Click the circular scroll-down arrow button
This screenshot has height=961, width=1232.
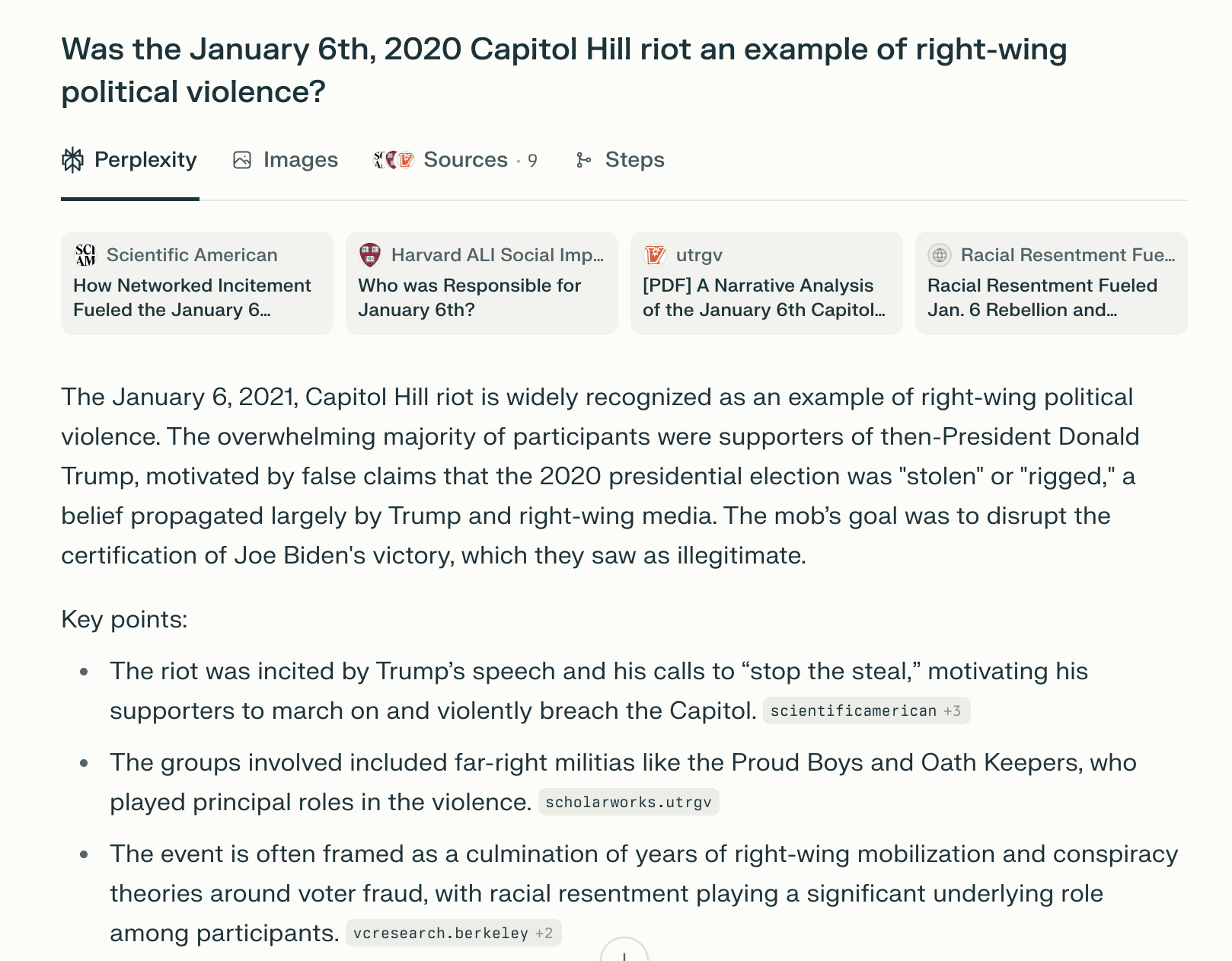click(624, 953)
